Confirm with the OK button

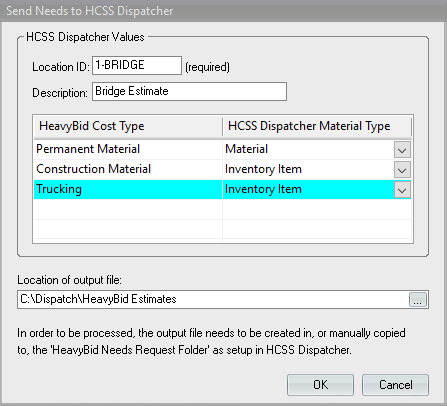pos(320,385)
